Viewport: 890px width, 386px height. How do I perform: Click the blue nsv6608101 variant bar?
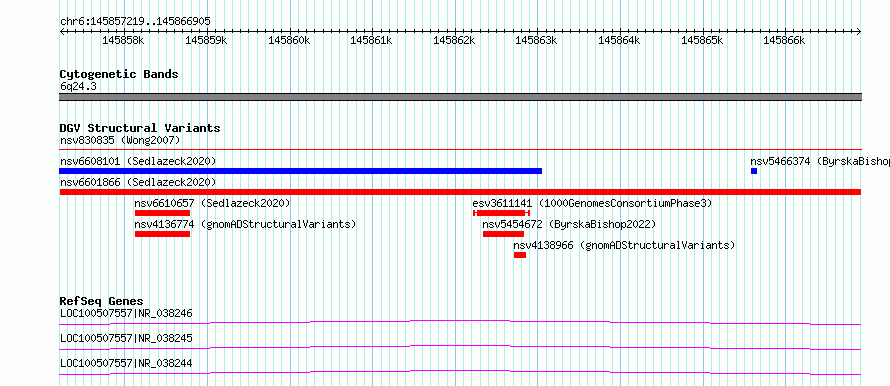point(300,171)
